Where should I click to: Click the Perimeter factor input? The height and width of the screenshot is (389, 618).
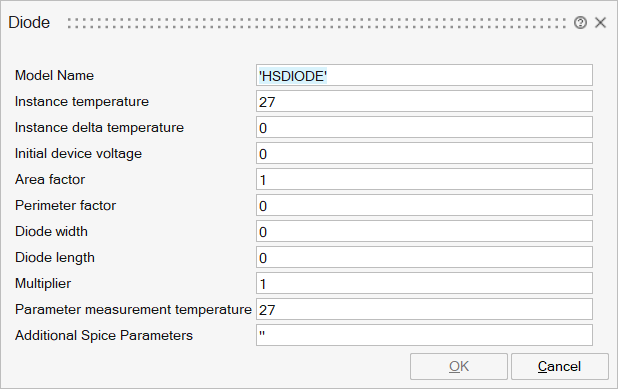[x=424, y=205]
